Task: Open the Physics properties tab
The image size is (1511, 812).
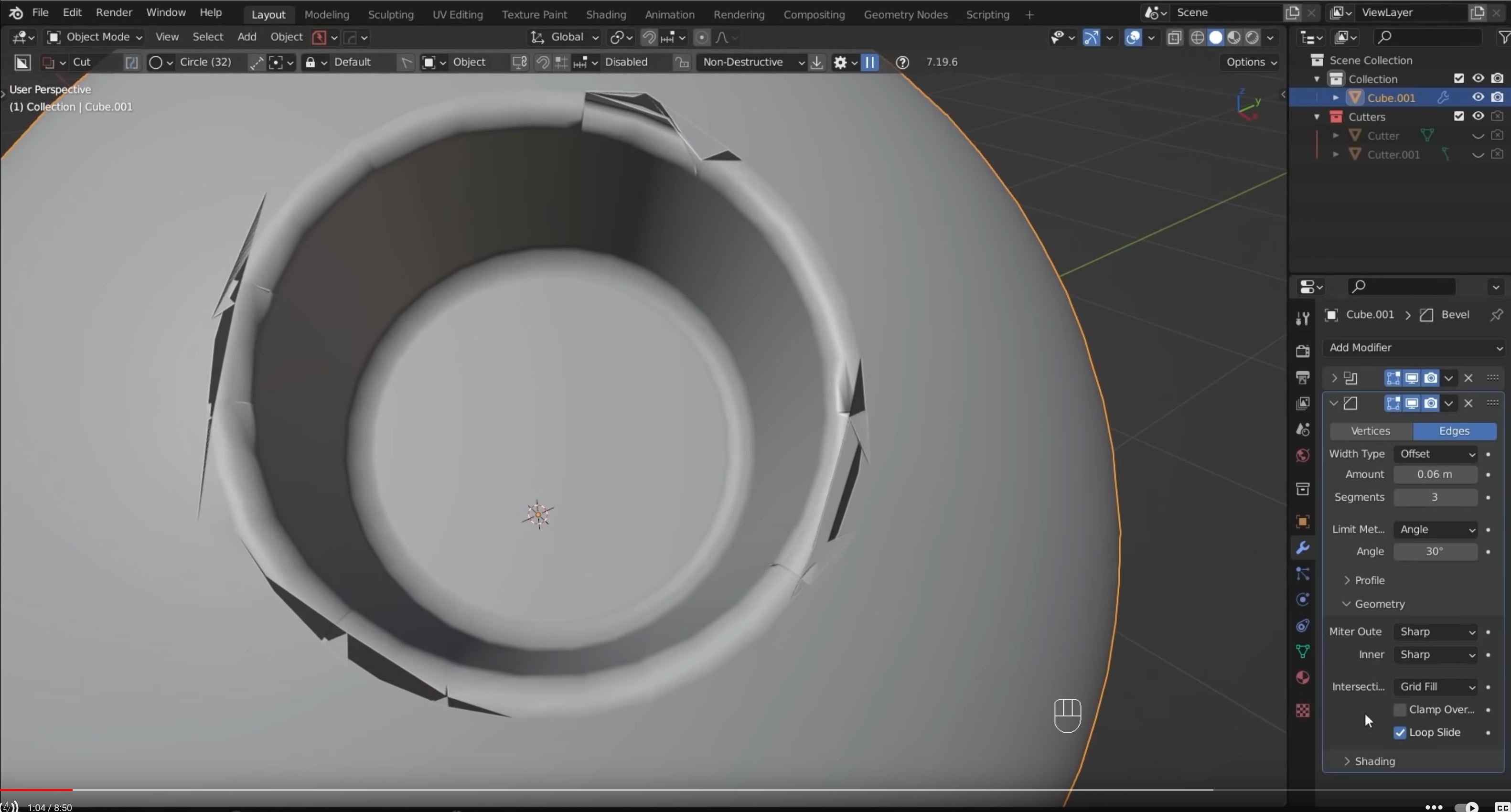Action: click(1302, 599)
